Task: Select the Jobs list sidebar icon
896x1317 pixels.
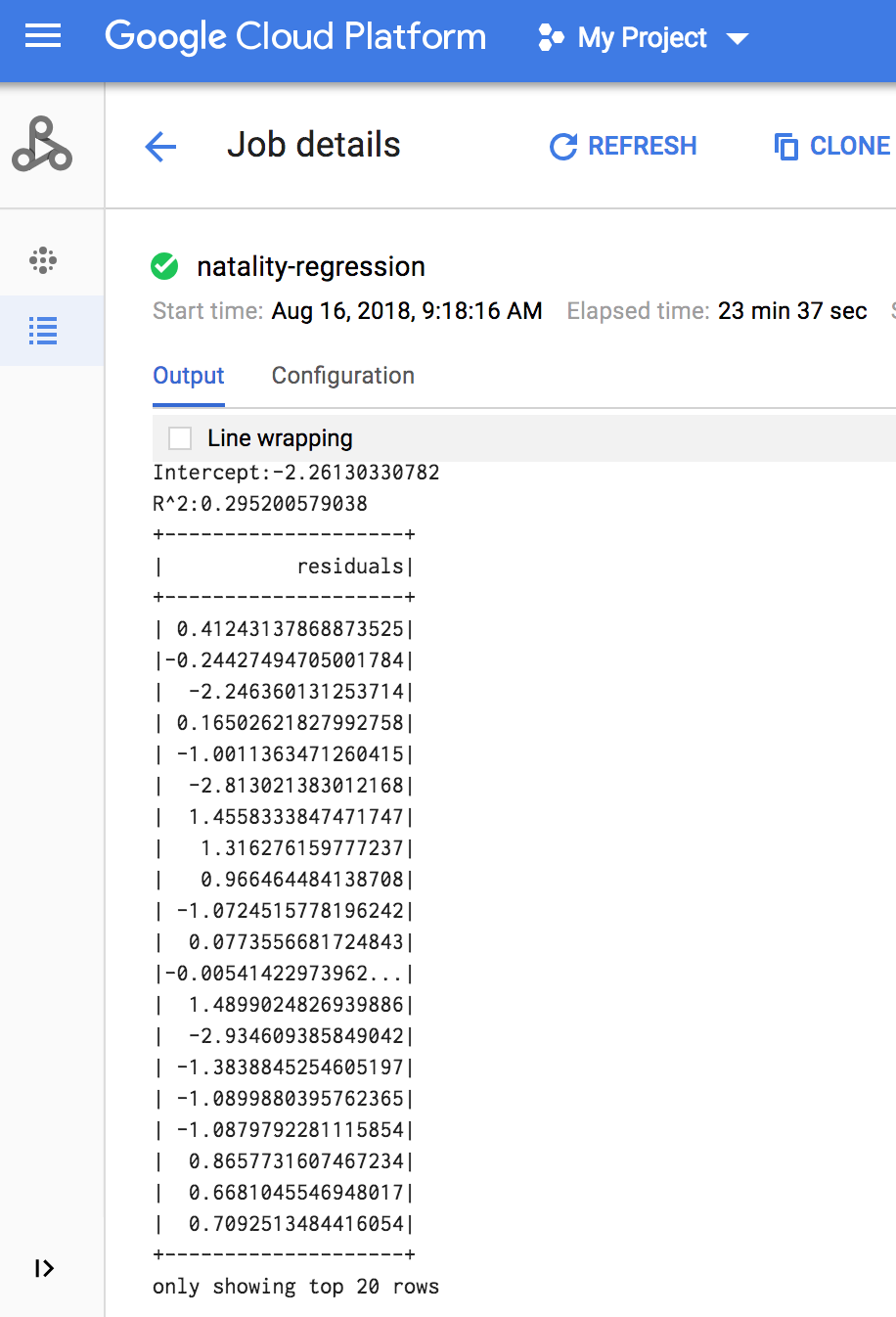Action: (43, 331)
